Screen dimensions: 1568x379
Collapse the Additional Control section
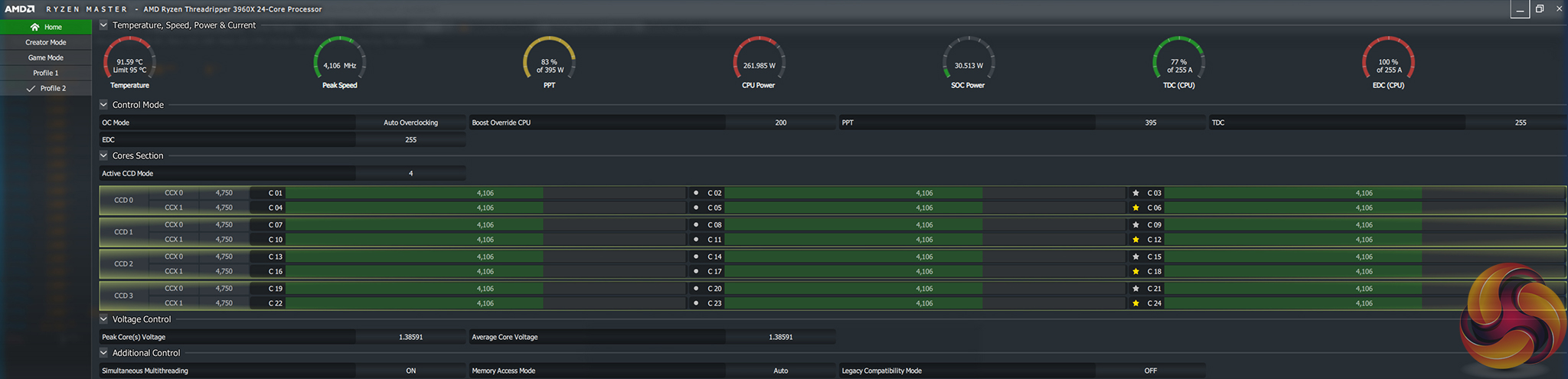tap(103, 353)
